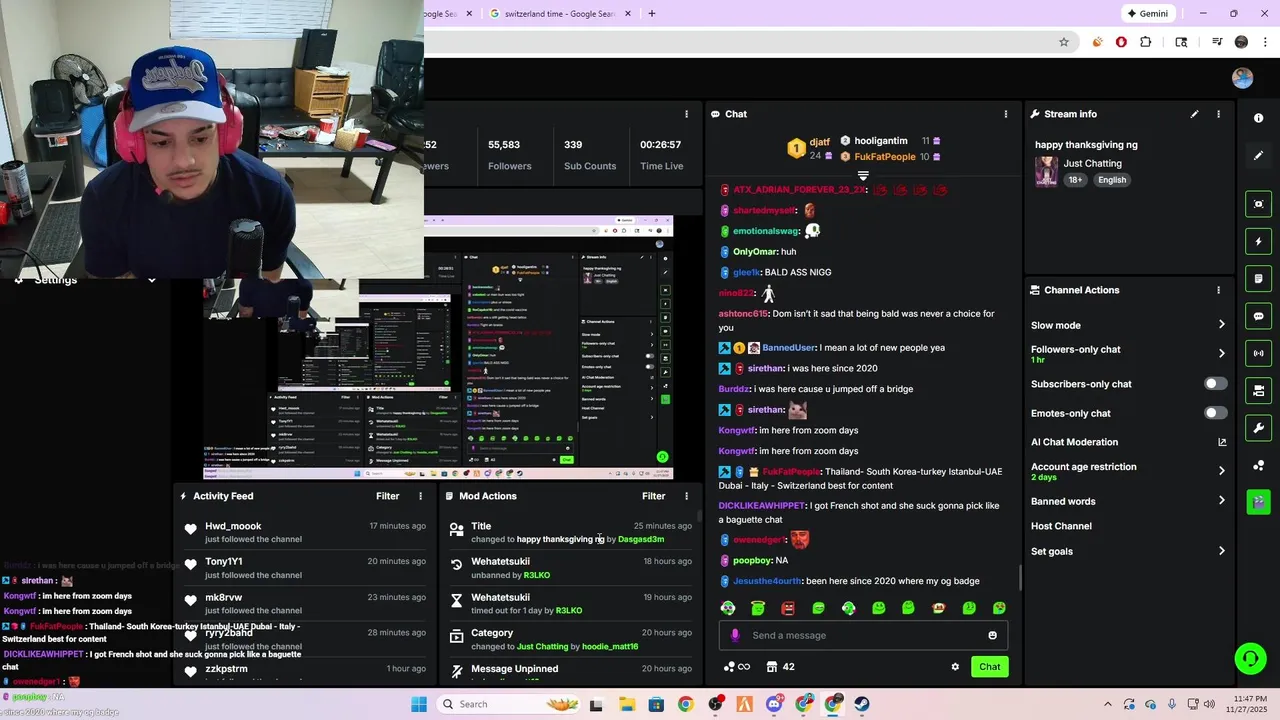
Task: Click the Just Chatting category thumbnail
Action: (1046, 171)
